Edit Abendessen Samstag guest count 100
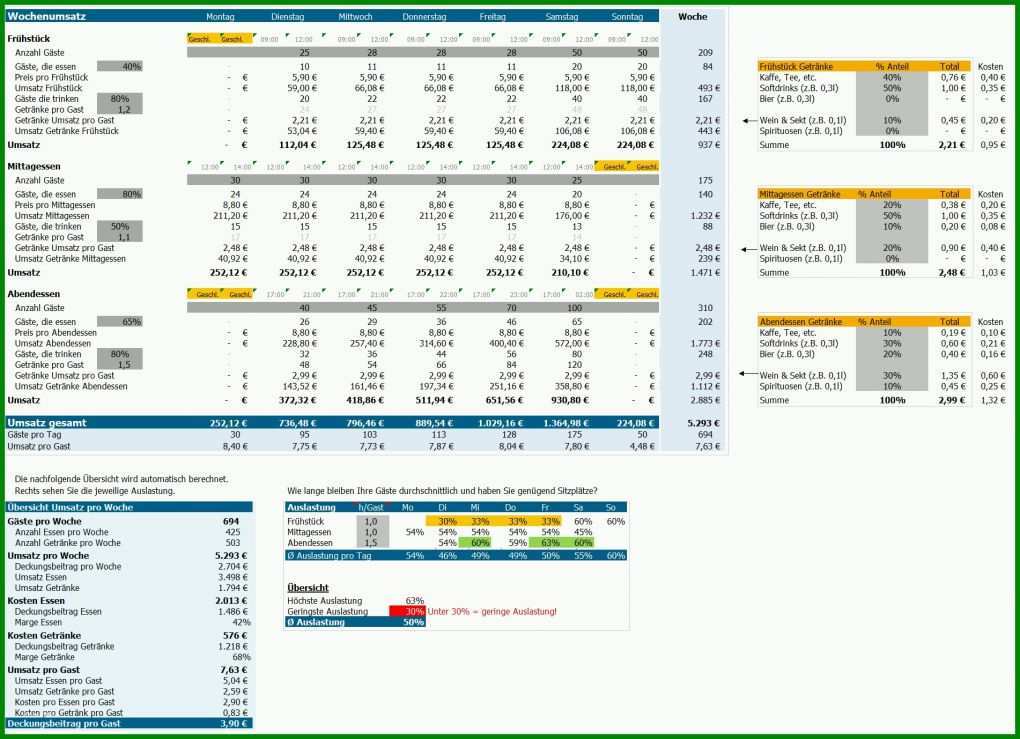Viewport: 1020px width, 739px height. (574, 308)
